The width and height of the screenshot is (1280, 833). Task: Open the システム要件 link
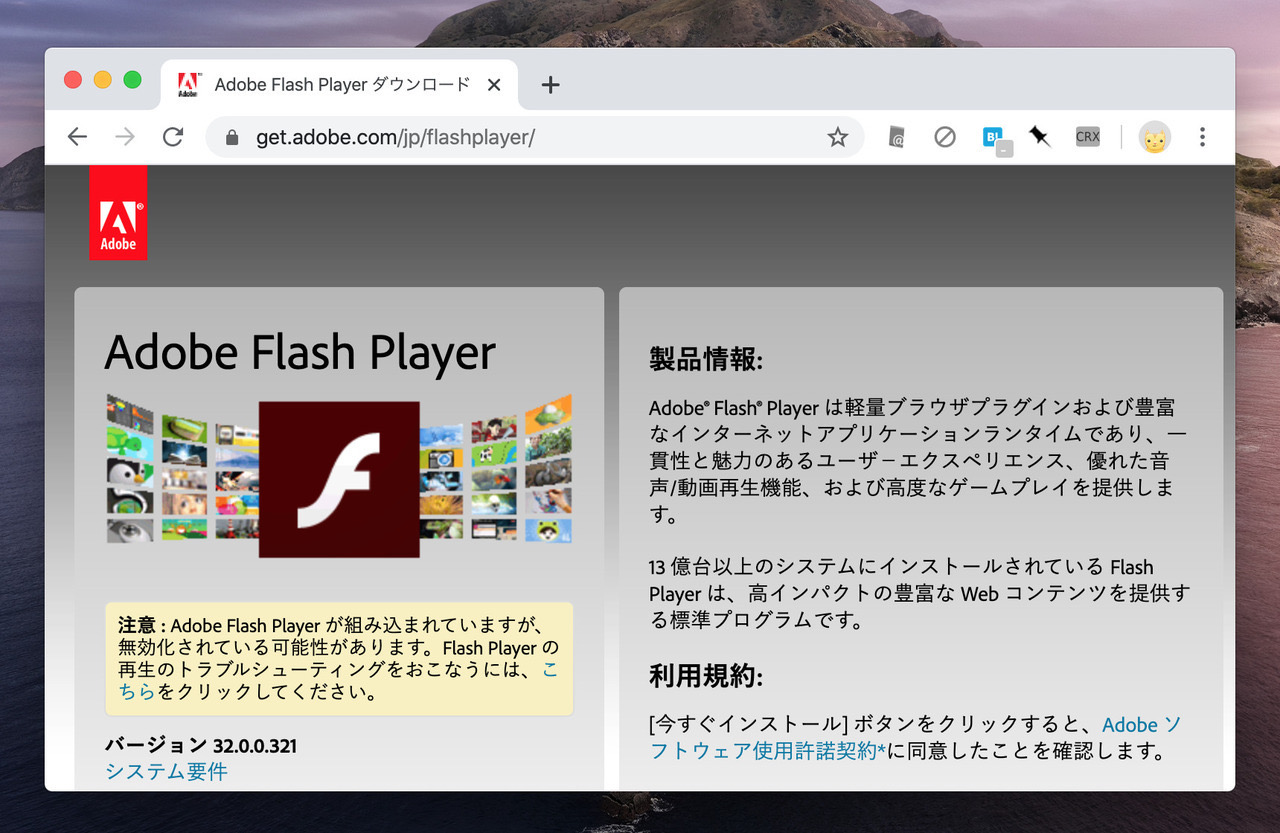click(x=166, y=771)
